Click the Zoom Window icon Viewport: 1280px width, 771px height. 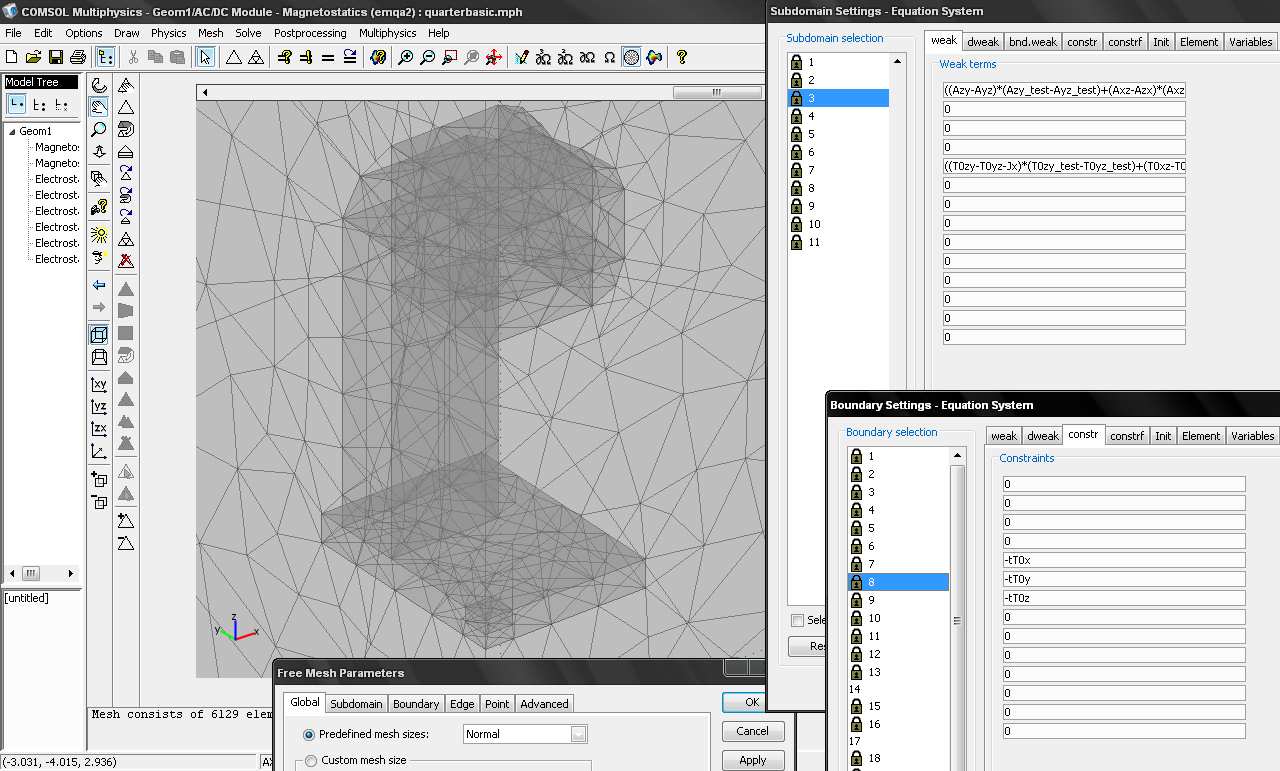click(450, 58)
